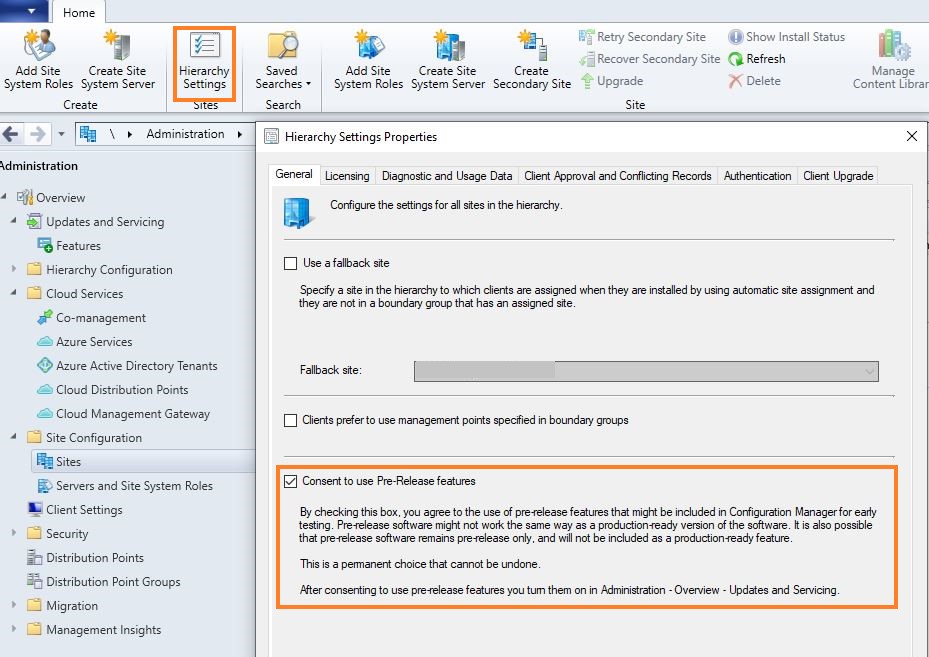Click the Upgrade ribbon button

point(611,81)
